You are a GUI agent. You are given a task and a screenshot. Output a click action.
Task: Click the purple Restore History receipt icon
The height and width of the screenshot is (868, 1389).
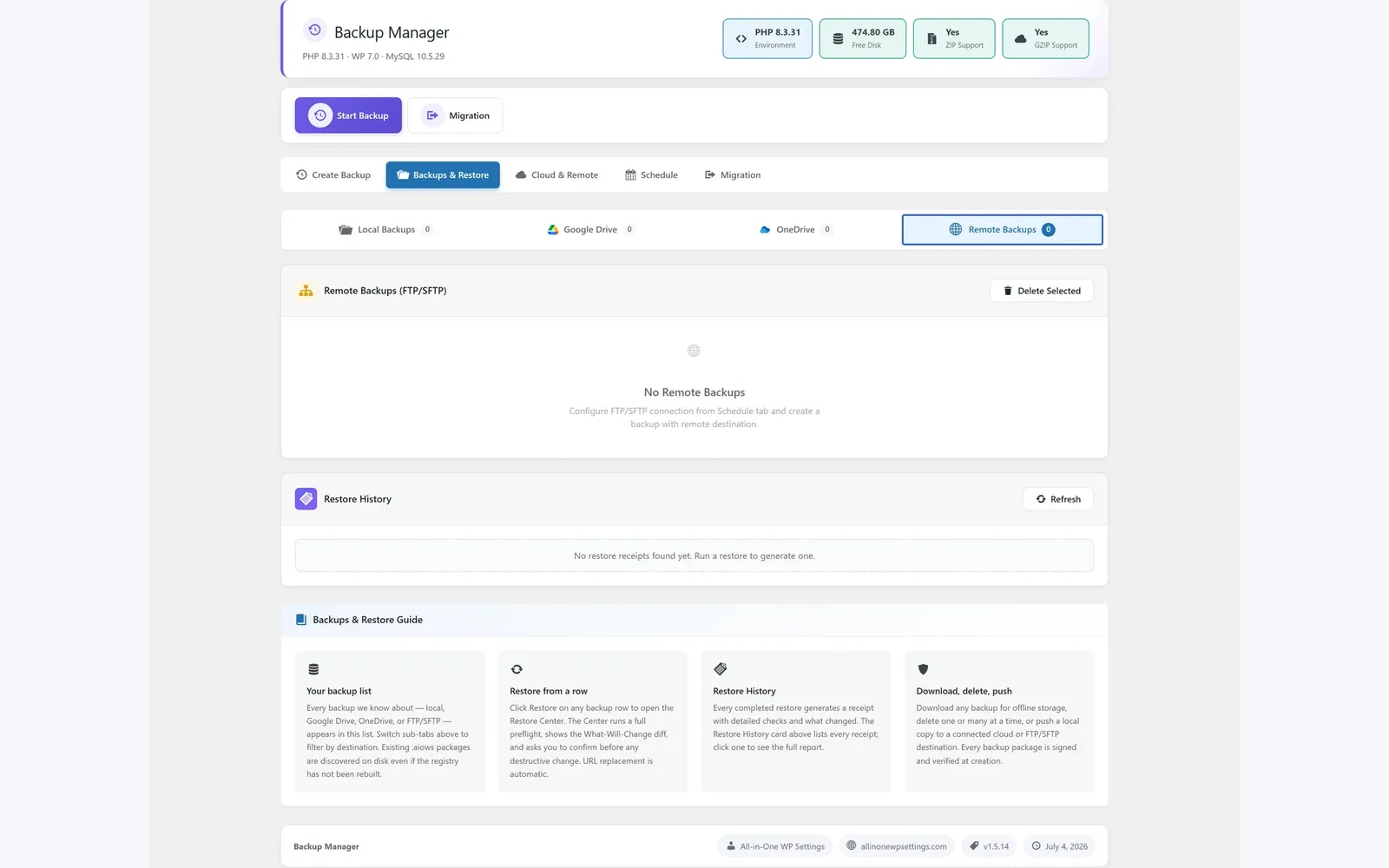point(306,499)
